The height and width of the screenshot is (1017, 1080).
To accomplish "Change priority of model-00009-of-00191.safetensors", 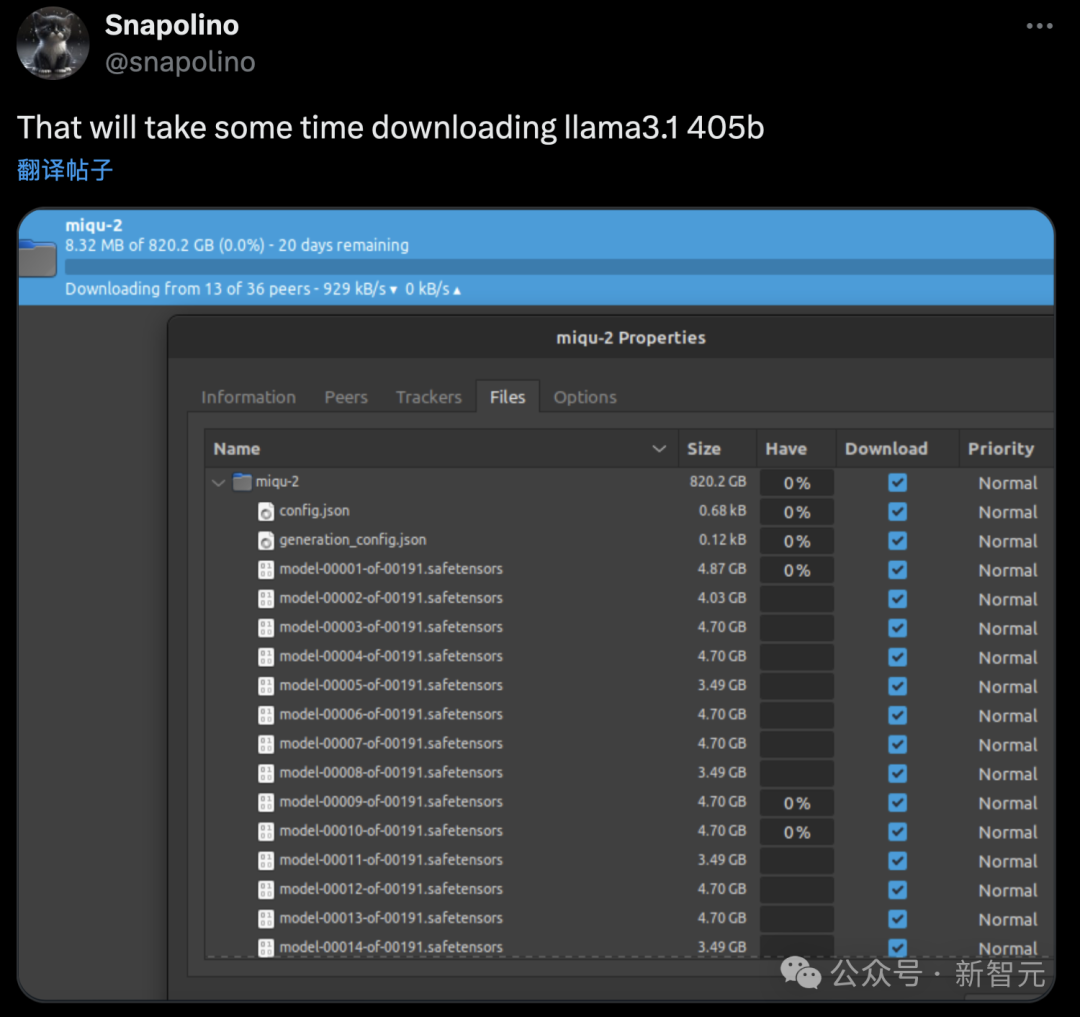I will [1008, 804].
